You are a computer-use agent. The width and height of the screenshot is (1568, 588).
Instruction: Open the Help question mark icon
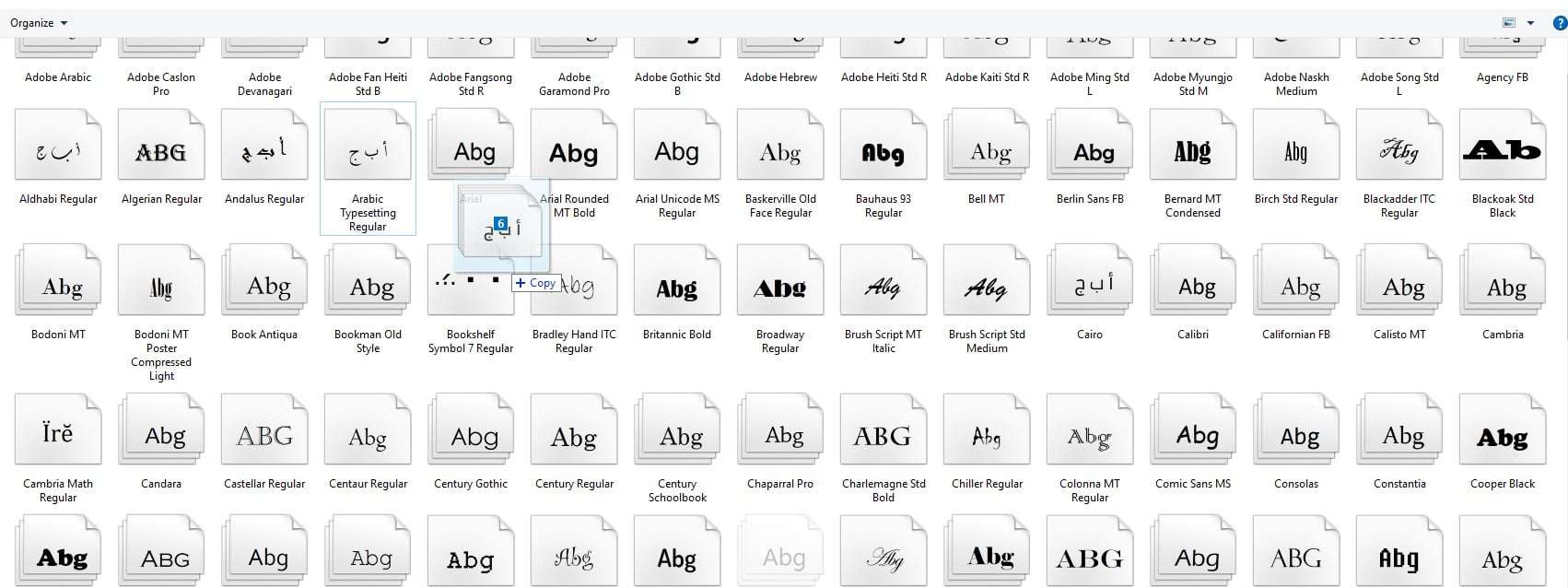(x=1560, y=23)
